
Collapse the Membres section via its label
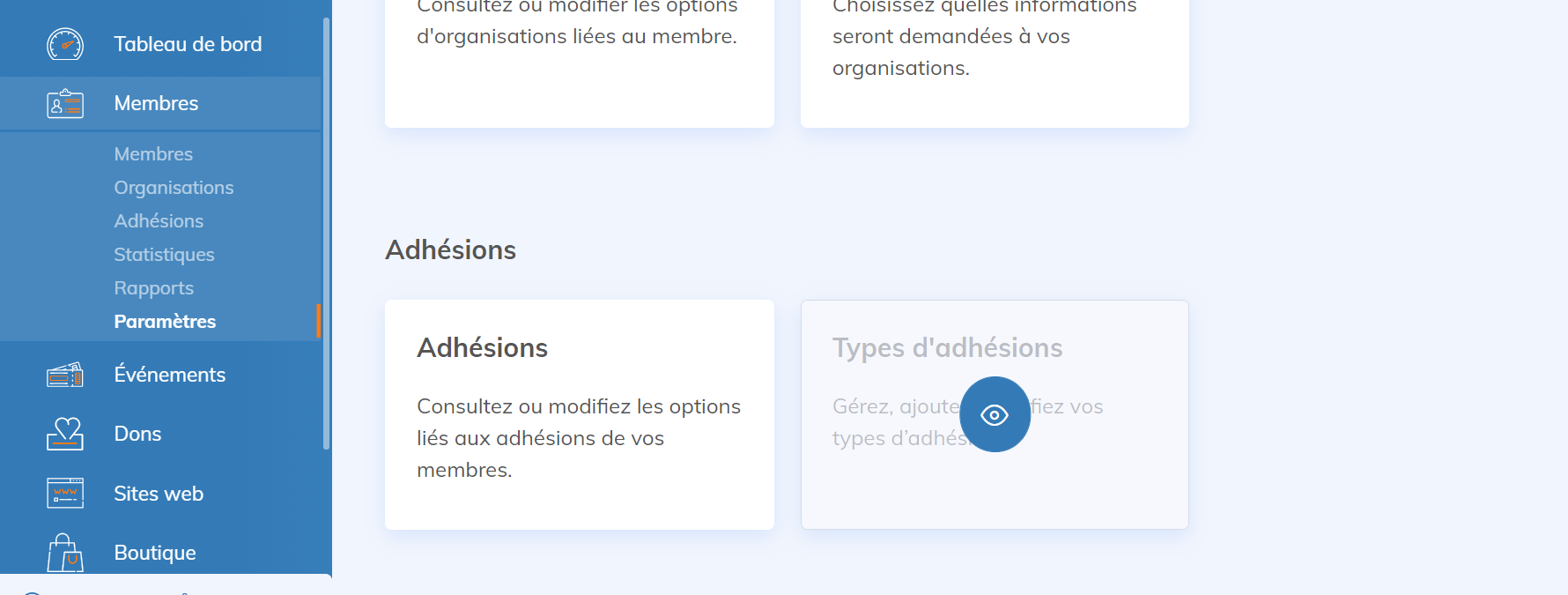[156, 103]
